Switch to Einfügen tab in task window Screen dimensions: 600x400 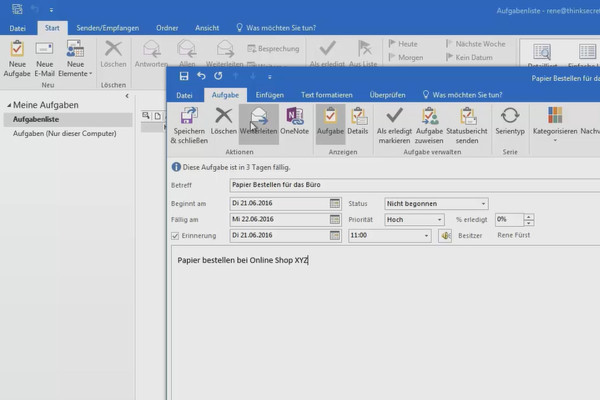[270, 95]
